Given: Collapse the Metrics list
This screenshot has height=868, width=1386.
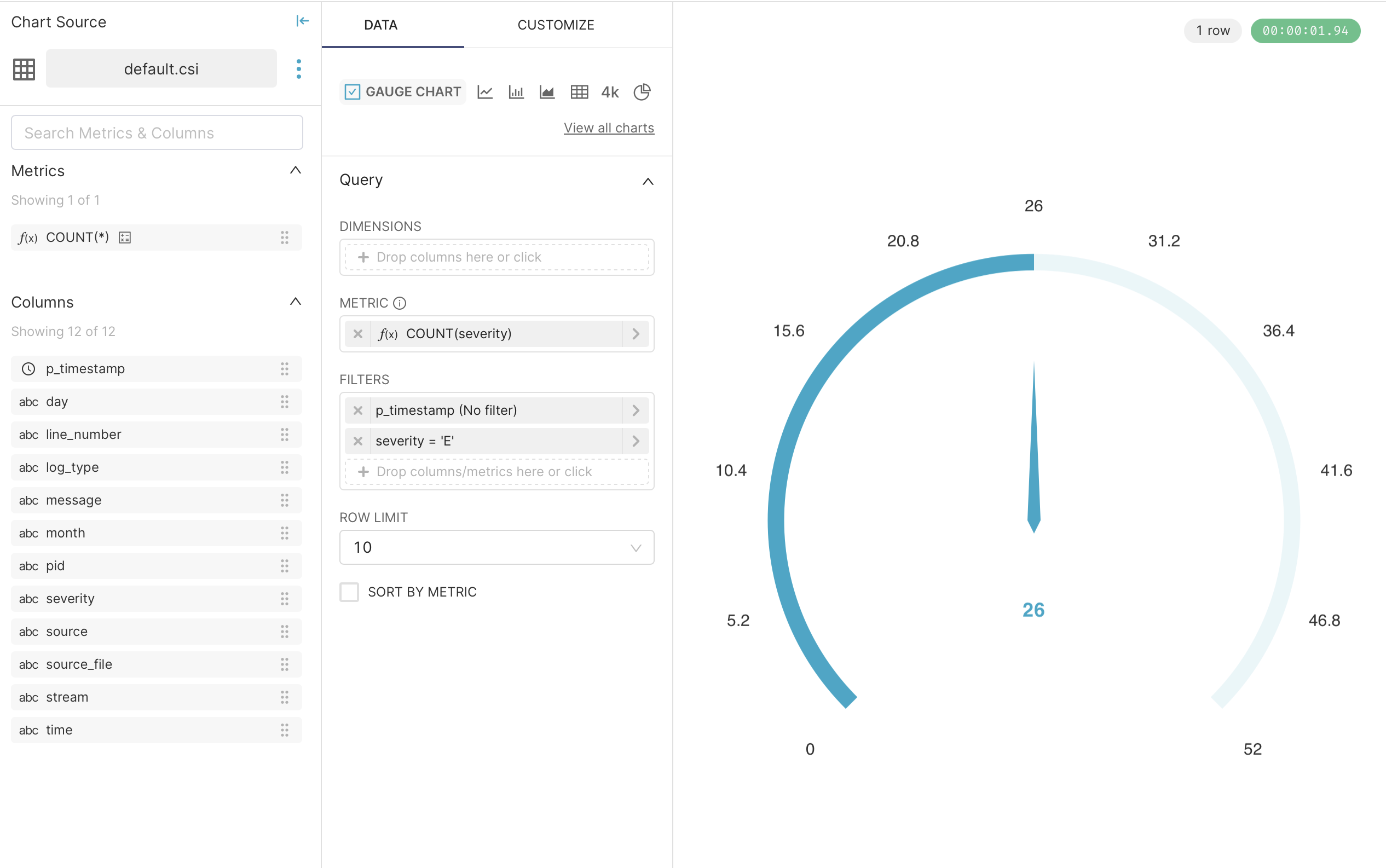Looking at the screenshot, I should [x=295, y=171].
